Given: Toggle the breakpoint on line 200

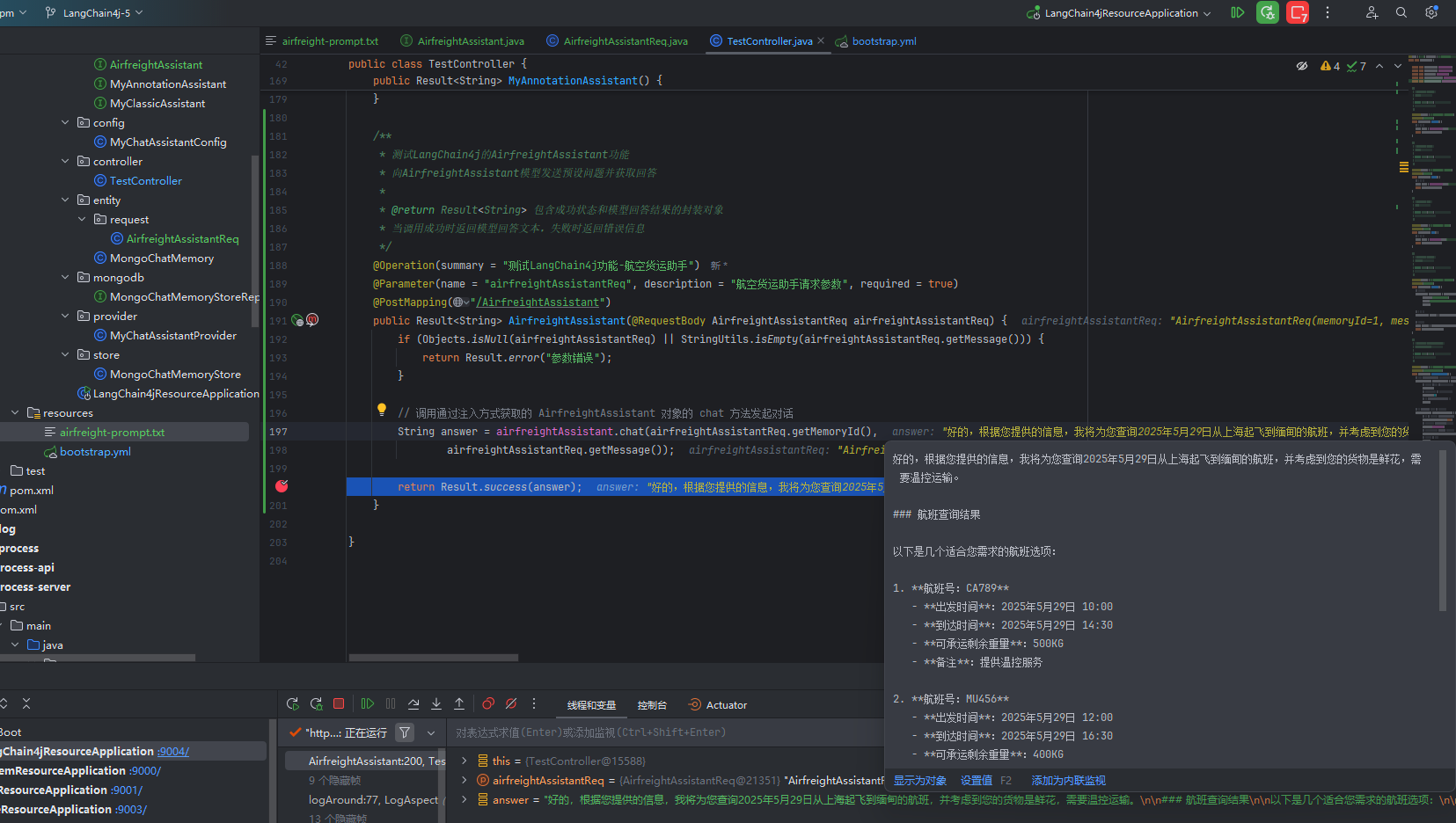Looking at the screenshot, I should click(x=282, y=486).
